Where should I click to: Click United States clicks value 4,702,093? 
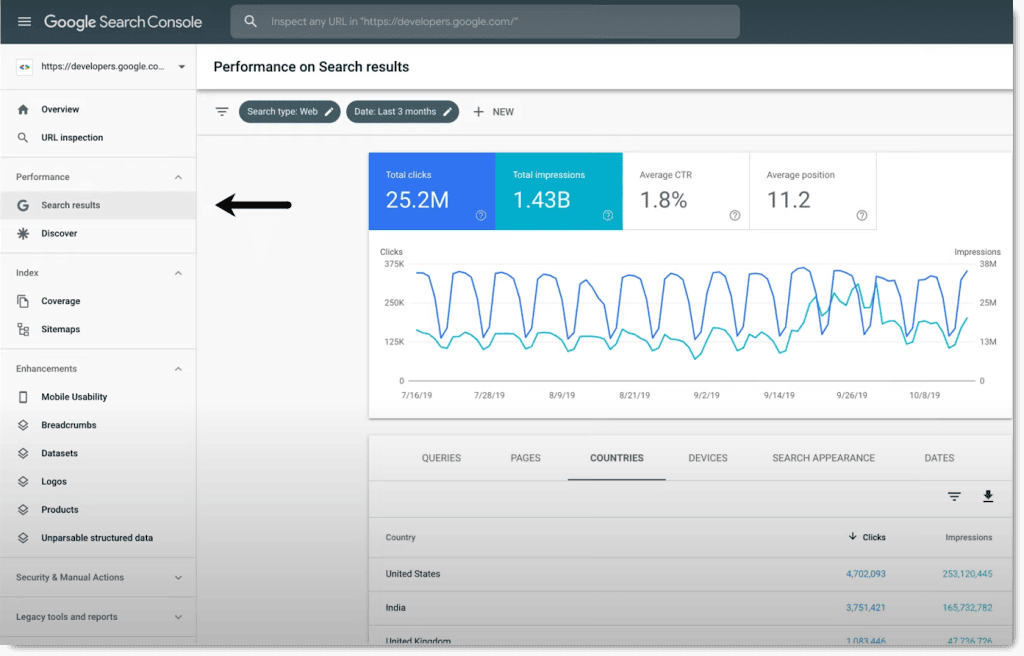click(865, 574)
